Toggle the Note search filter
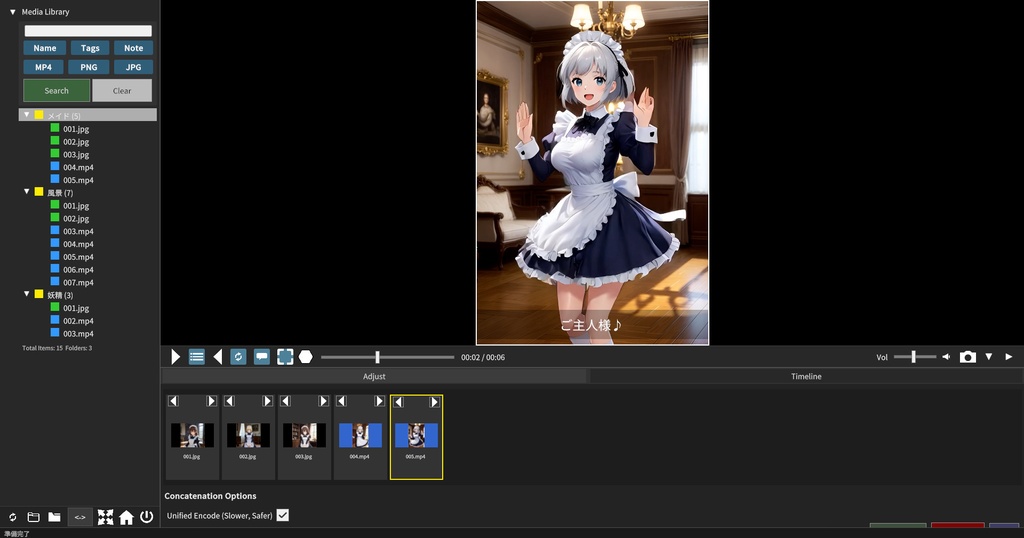The width and height of the screenshot is (1024, 538). tap(133, 48)
